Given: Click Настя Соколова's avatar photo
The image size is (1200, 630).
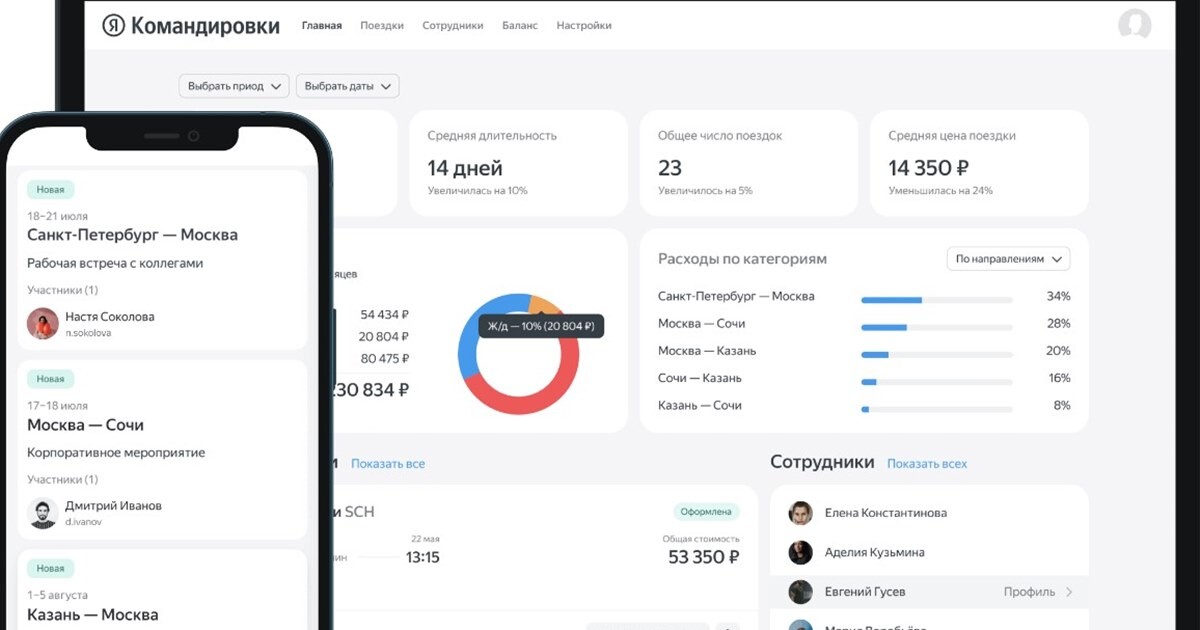Looking at the screenshot, I should [42, 323].
